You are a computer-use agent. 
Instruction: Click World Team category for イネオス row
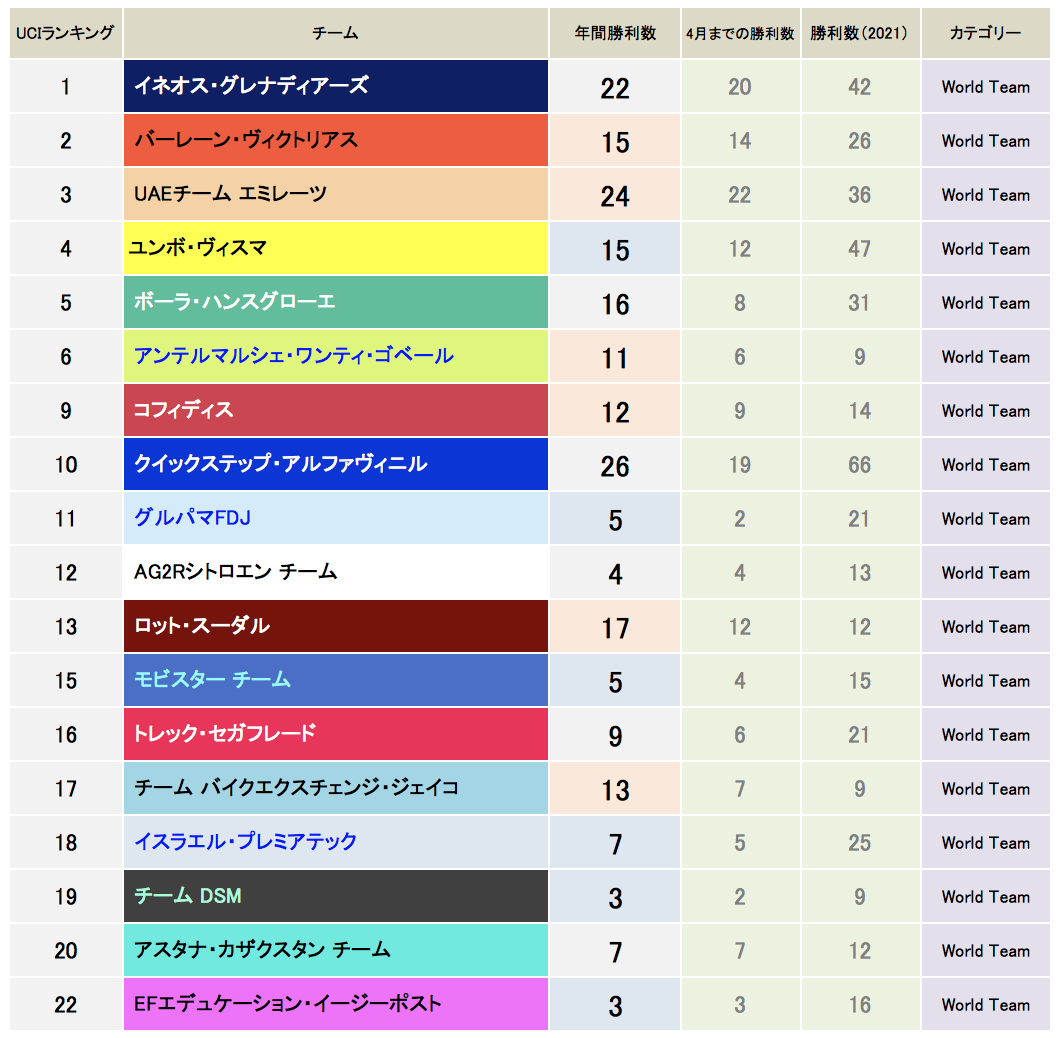click(x=986, y=87)
